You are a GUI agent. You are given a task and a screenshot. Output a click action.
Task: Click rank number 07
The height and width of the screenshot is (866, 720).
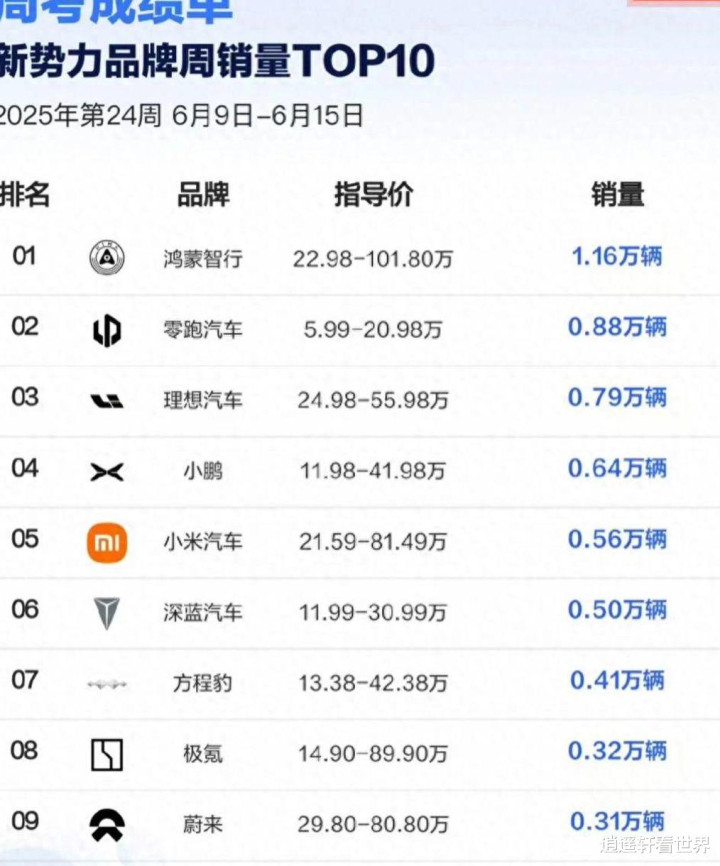25,680
